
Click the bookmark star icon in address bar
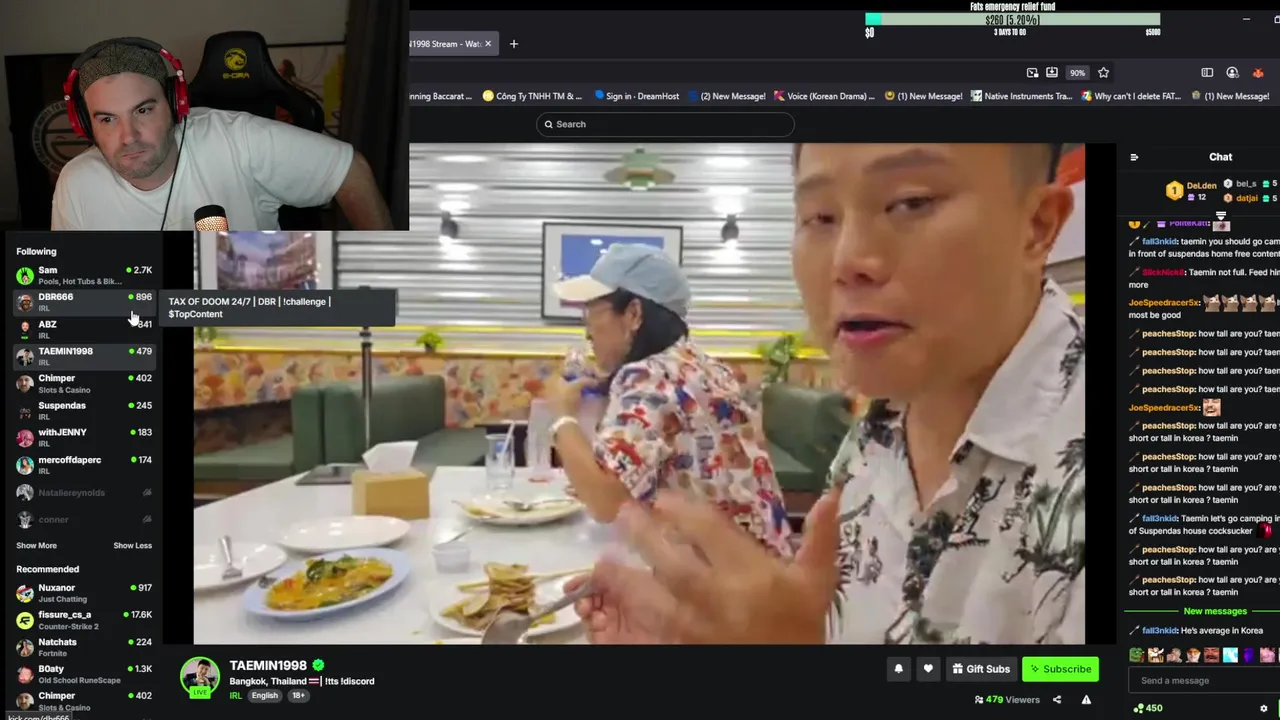[1103, 72]
